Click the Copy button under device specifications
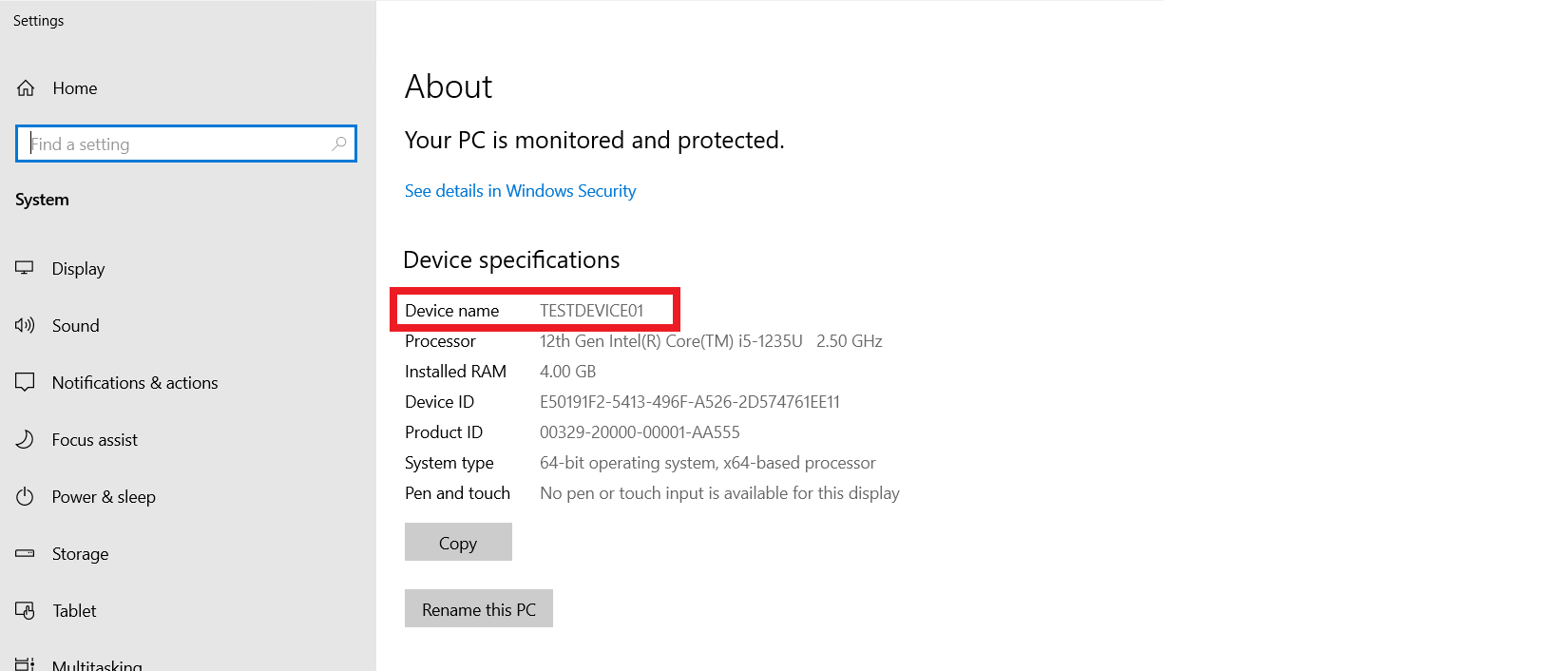This screenshot has height=671, width=1568. [x=458, y=542]
